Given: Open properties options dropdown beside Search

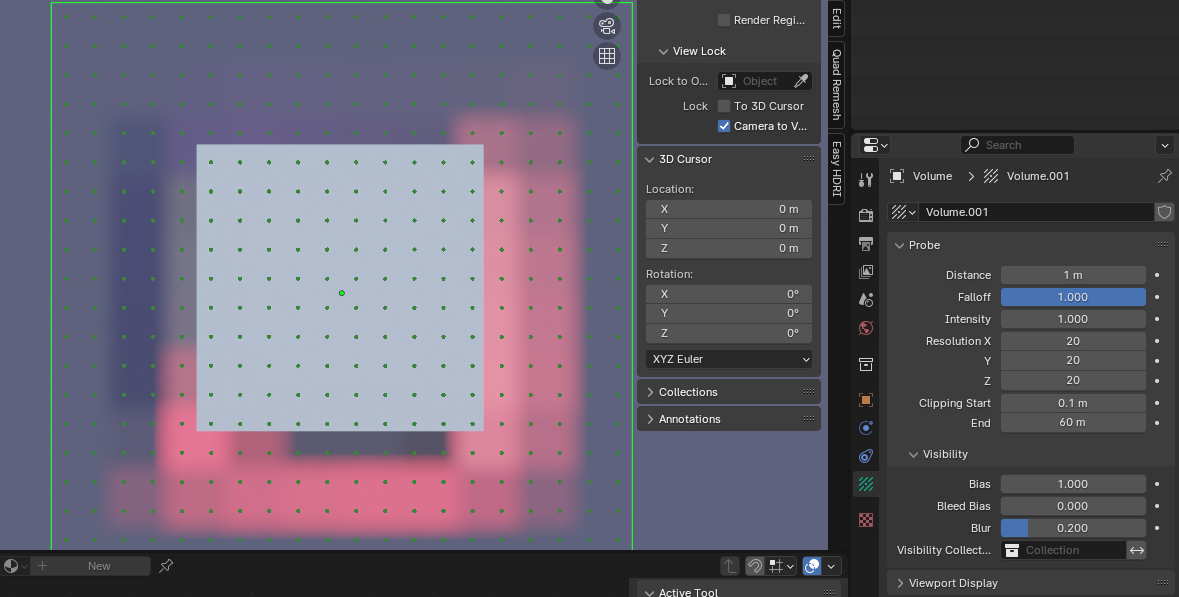Looking at the screenshot, I should point(1165,145).
